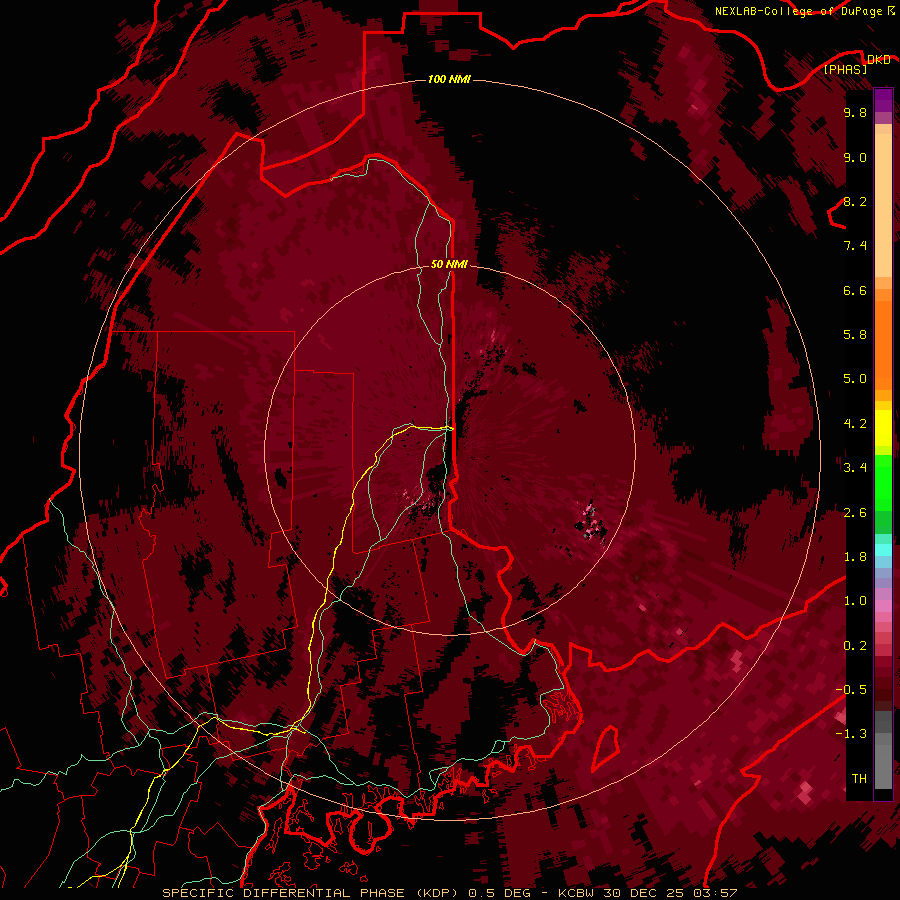Viewport: 900px width, 900px height.
Task: Click the NEXLAB-College of DuPage label
Action: [x=798, y=11]
